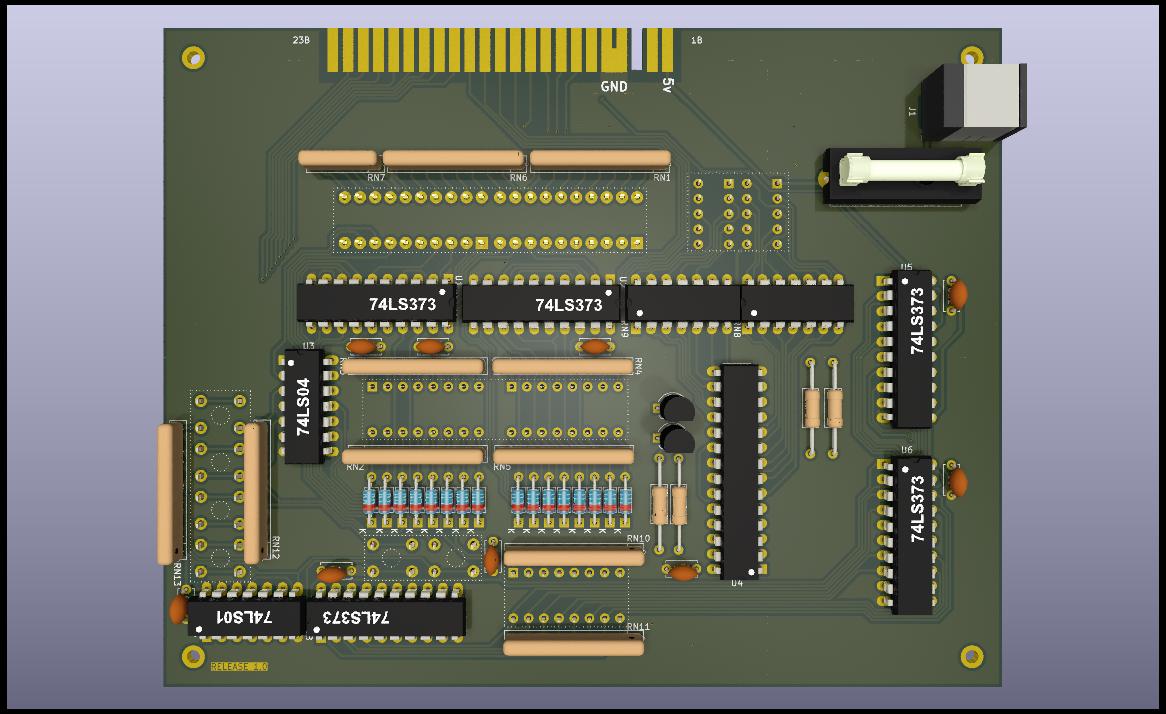
Task: Click the glass fuse in its holder
Action: (911, 169)
